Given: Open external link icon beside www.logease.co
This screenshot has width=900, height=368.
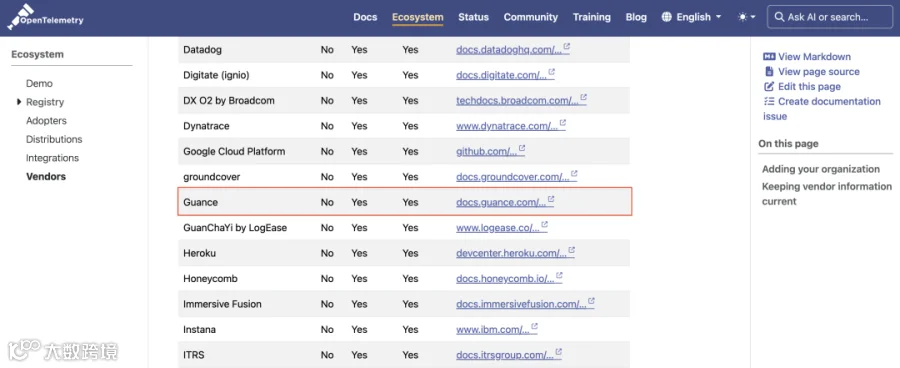Looking at the screenshot, I should pyautogui.click(x=544, y=224).
